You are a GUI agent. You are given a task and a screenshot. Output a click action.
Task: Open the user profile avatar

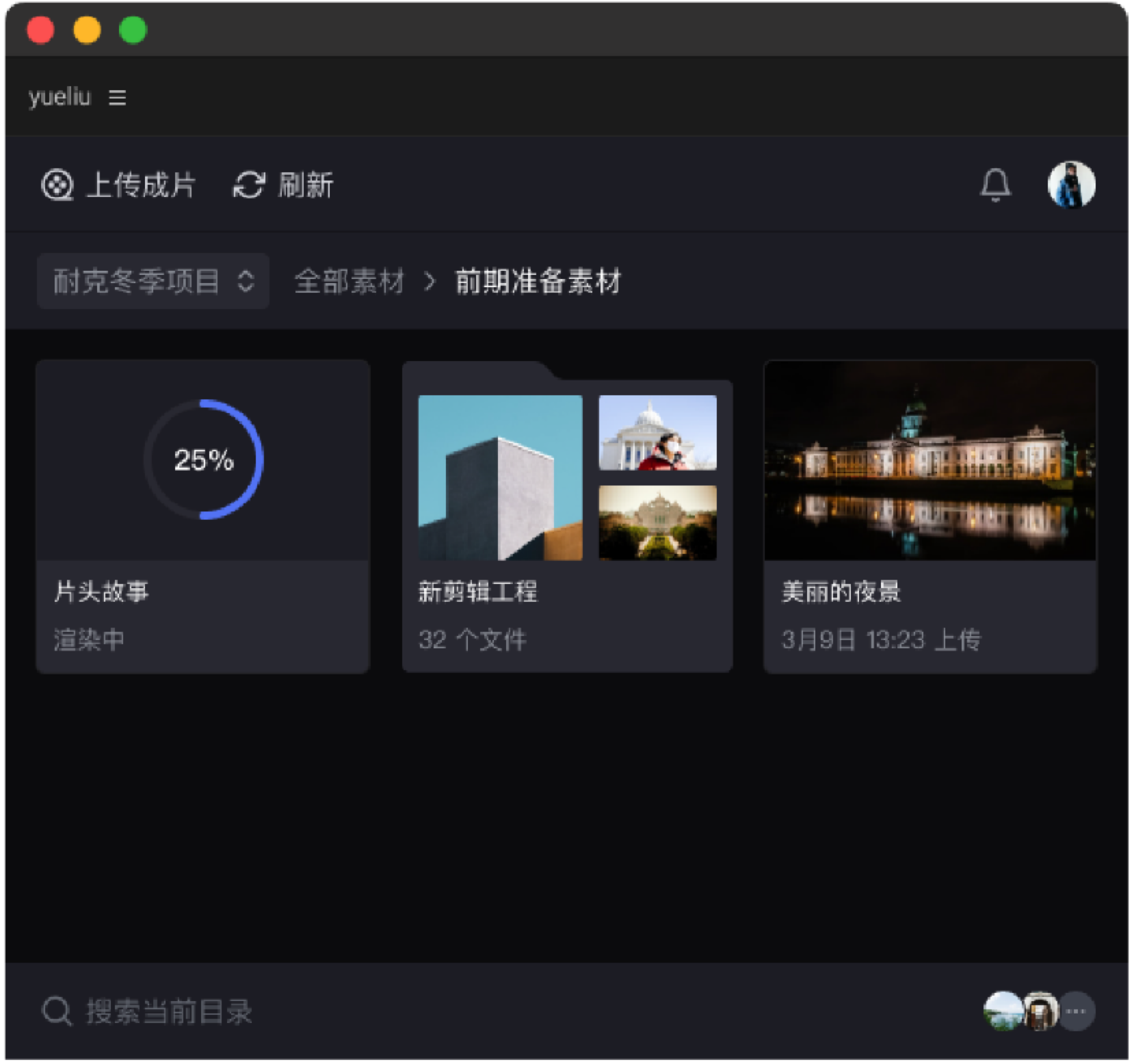point(1071,185)
